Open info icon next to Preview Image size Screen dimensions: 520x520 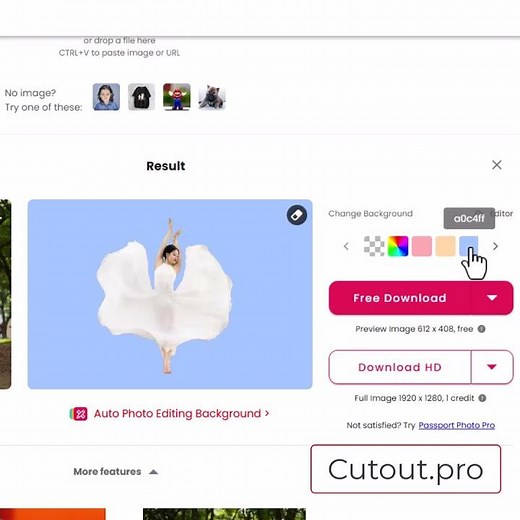481,329
